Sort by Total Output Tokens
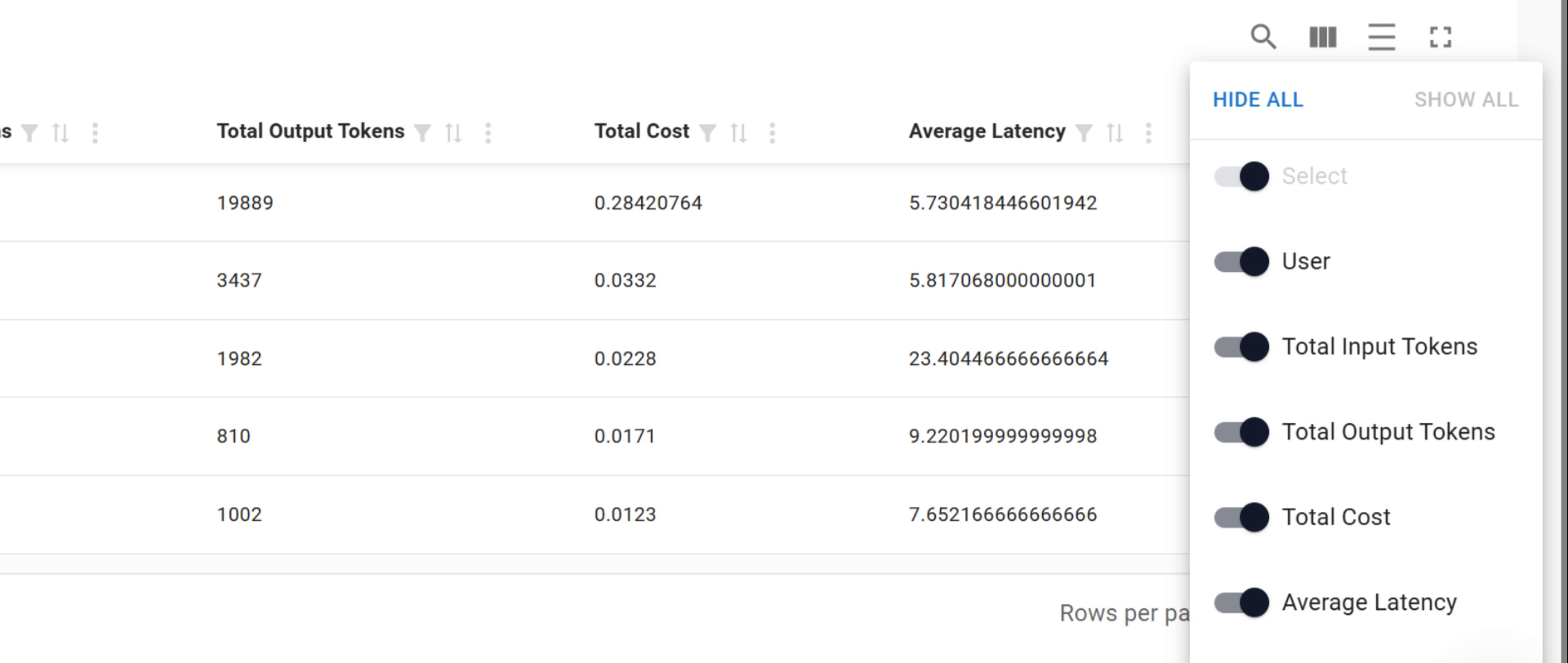The image size is (1568, 663). (453, 133)
